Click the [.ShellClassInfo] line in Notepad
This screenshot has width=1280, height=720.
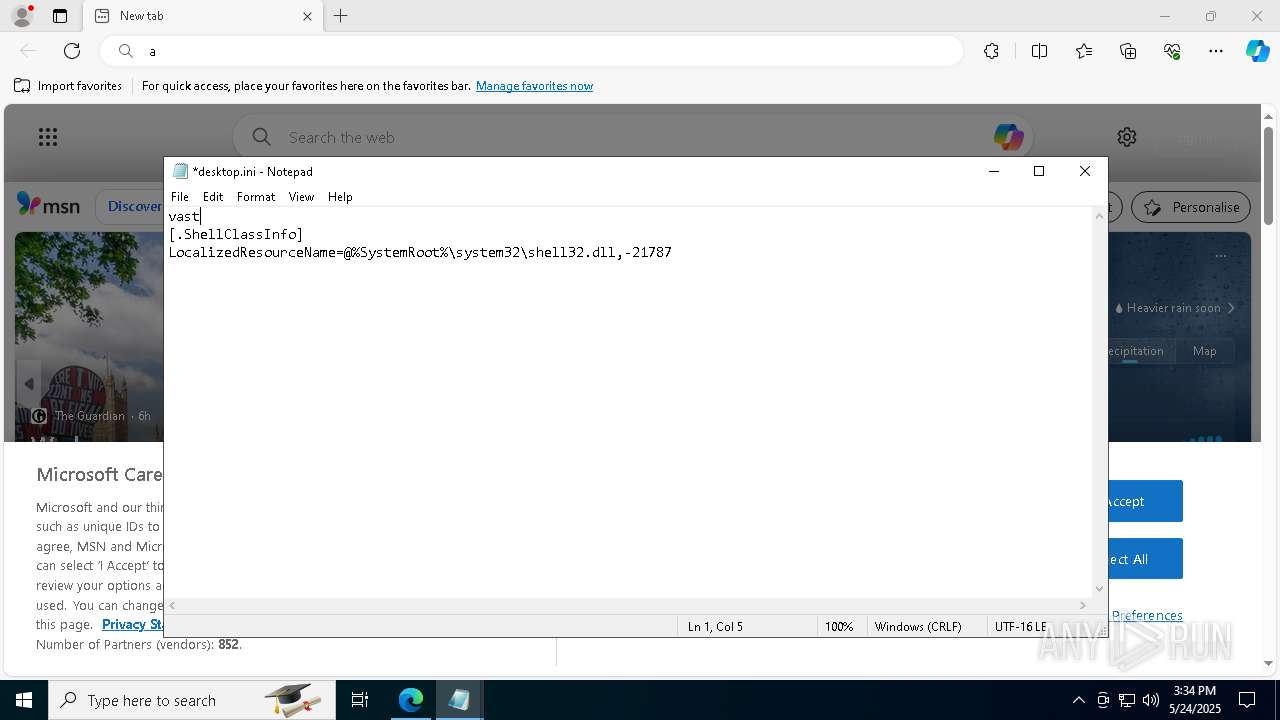[x=236, y=234]
